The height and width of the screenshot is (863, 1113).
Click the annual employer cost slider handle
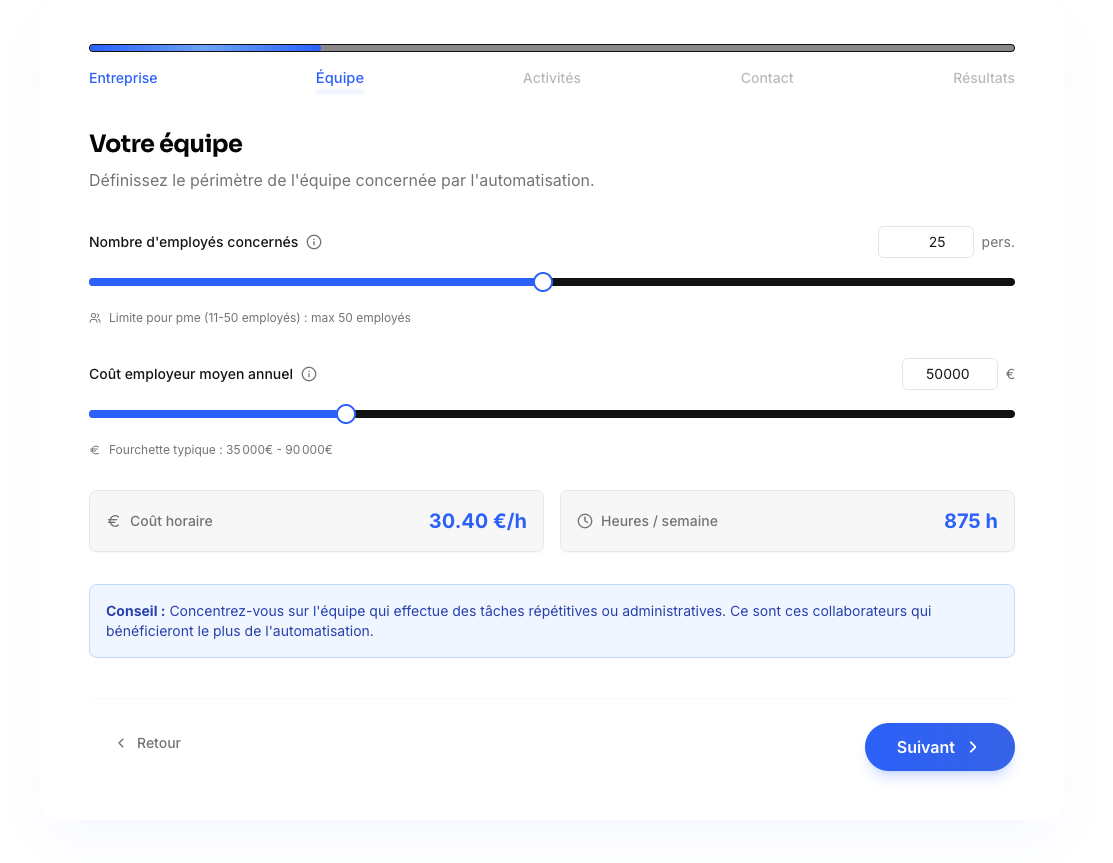tap(346, 414)
